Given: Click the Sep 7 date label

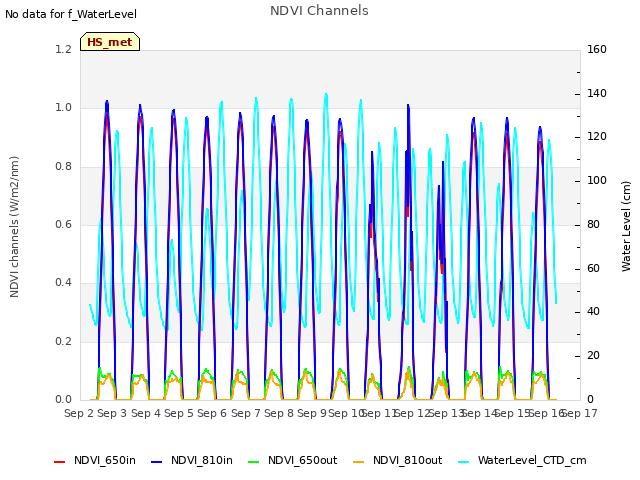Looking at the screenshot, I should point(245,413).
